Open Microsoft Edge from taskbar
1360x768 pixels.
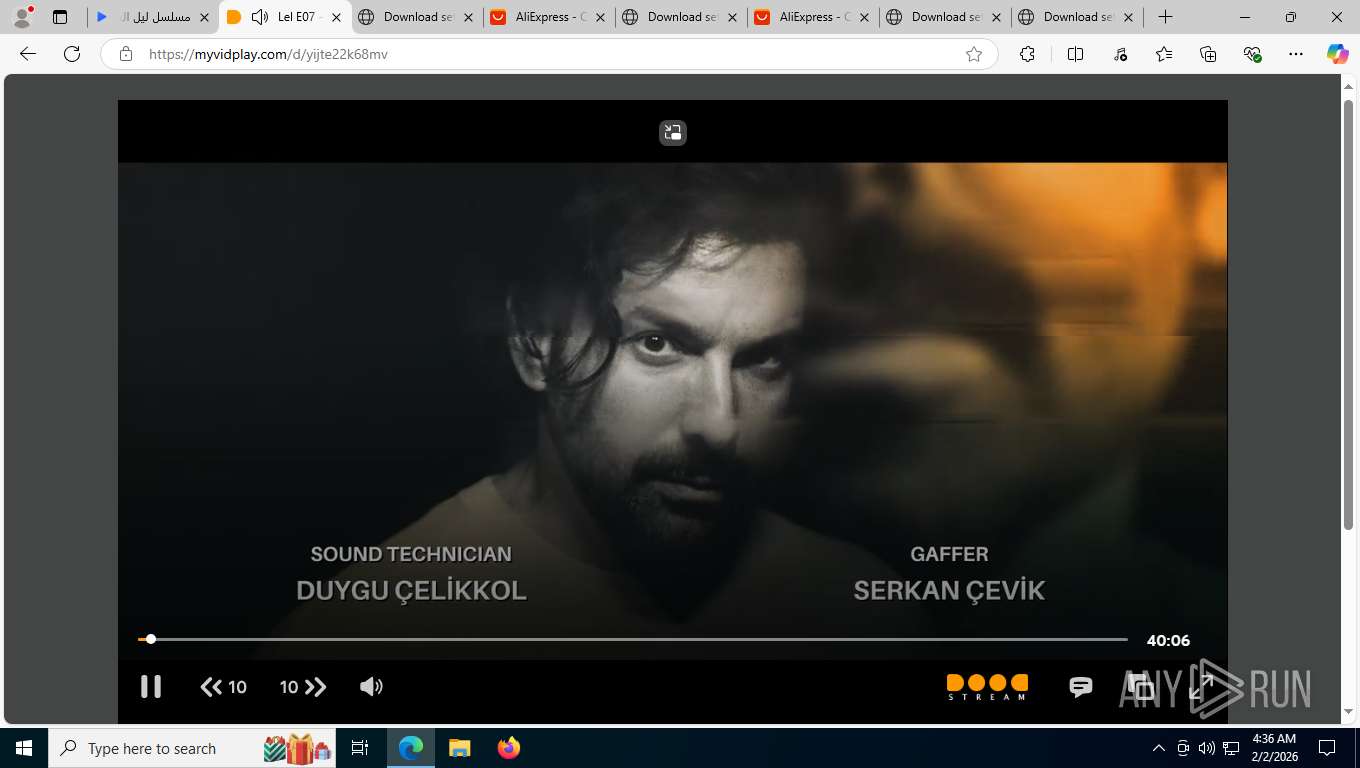tap(411, 748)
